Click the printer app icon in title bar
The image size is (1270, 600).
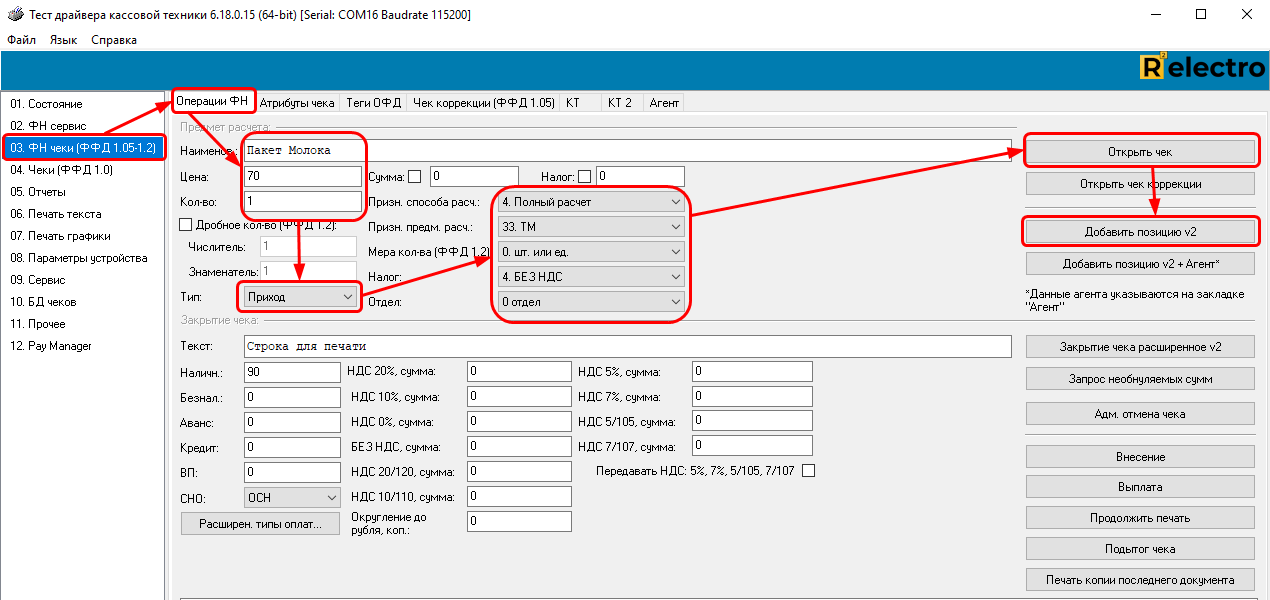[14, 15]
